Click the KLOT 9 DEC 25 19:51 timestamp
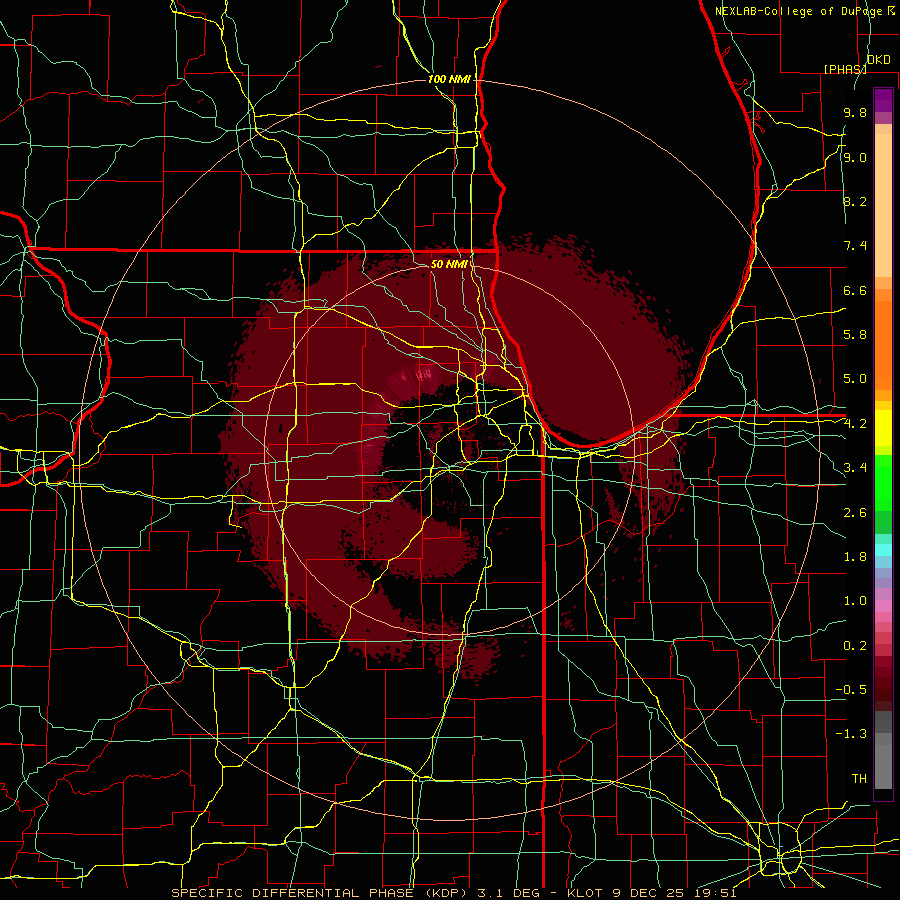This screenshot has width=900, height=900. [651, 893]
